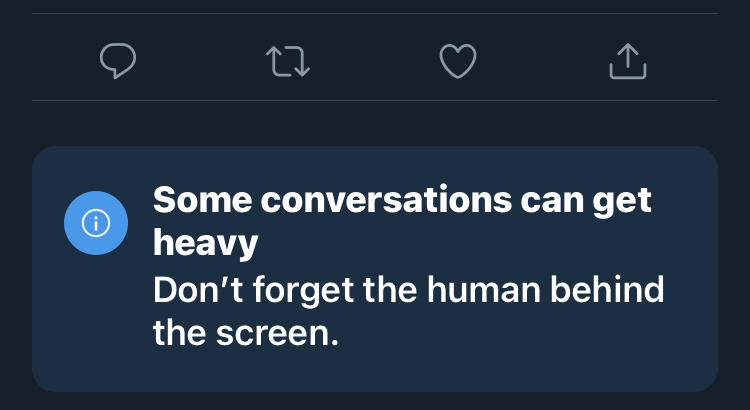Image resolution: width=750 pixels, height=410 pixels.
Task: Tap the conversation notice banner card background
Action: [x=375, y=269]
